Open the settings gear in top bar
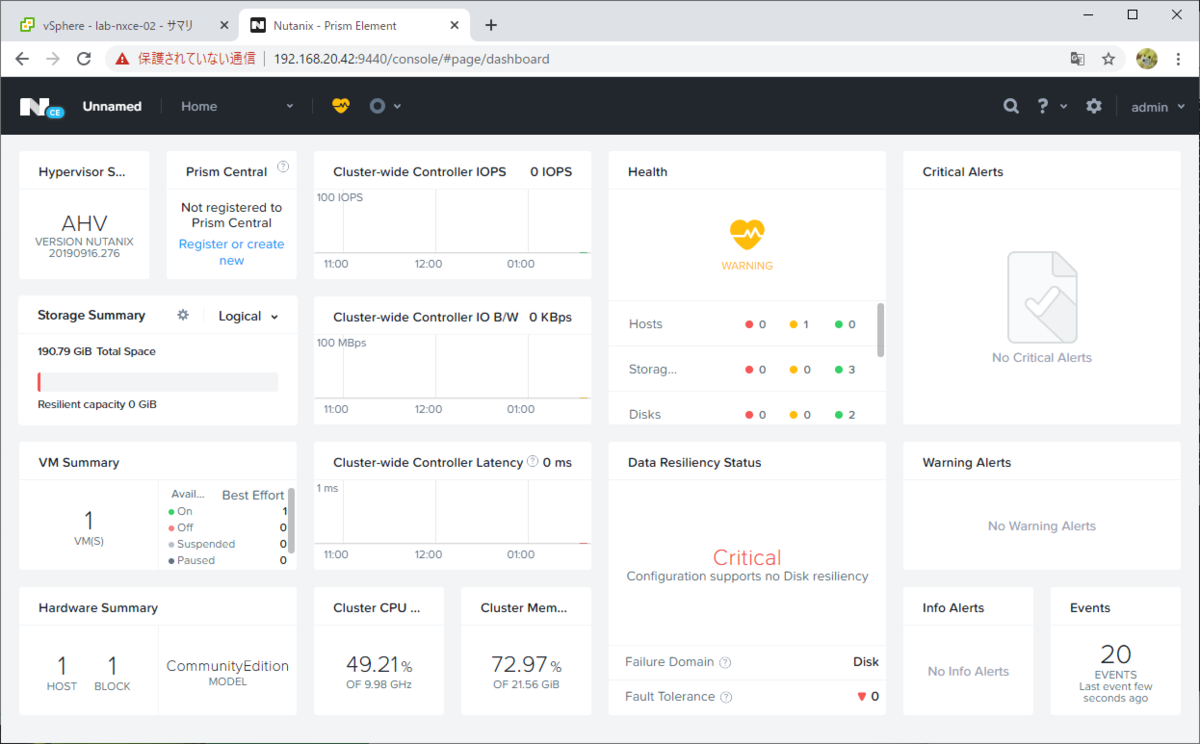 [x=1094, y=106]
